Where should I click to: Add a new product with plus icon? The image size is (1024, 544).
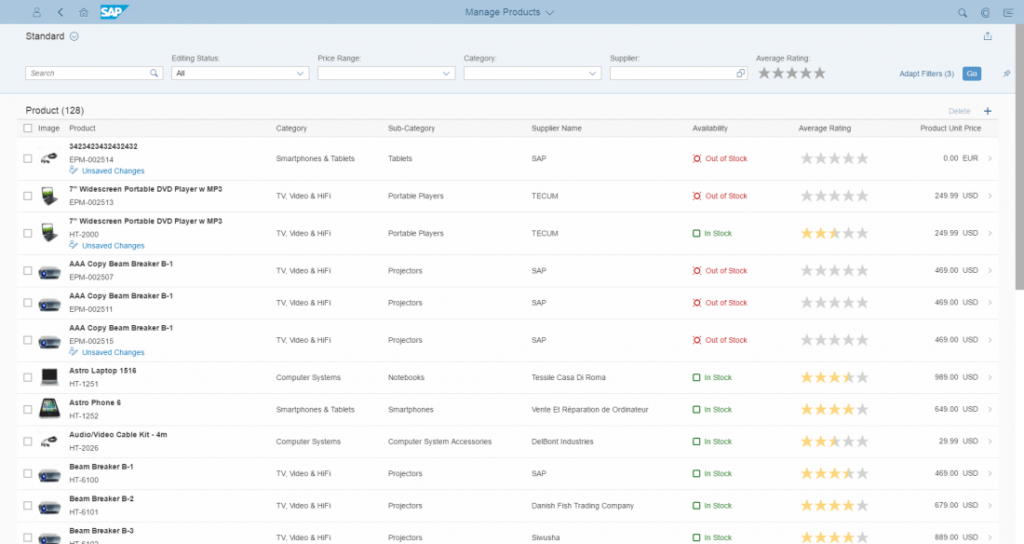[x=987, y=111]
